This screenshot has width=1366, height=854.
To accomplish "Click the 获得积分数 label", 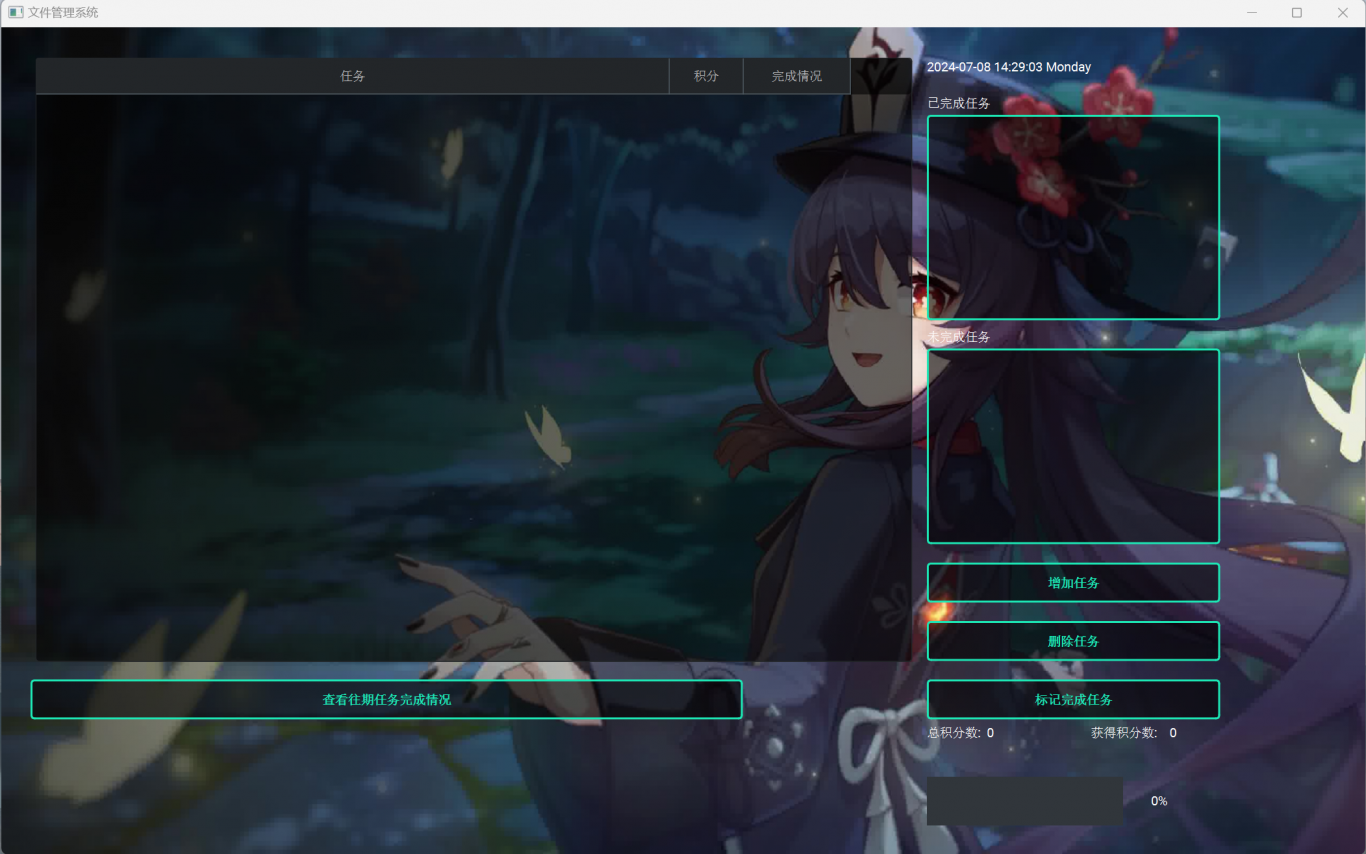I will point(1124,733).
